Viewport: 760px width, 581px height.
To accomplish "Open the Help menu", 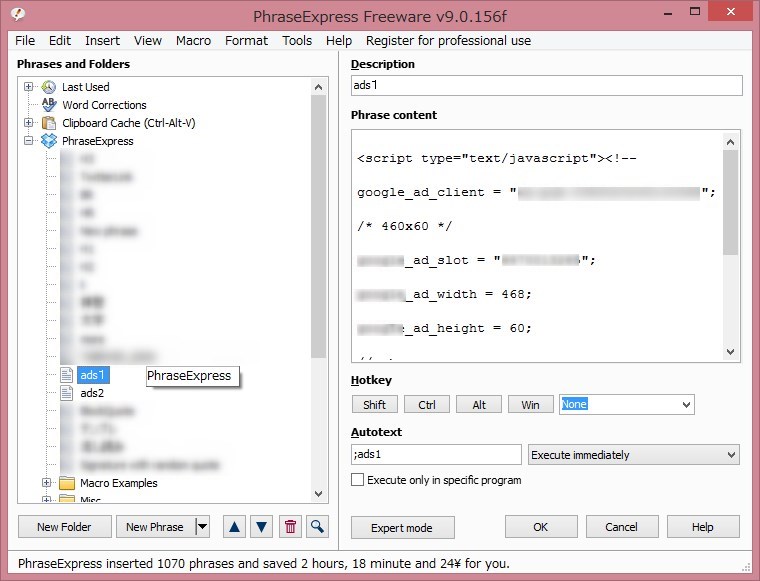I will click(339, 41).
